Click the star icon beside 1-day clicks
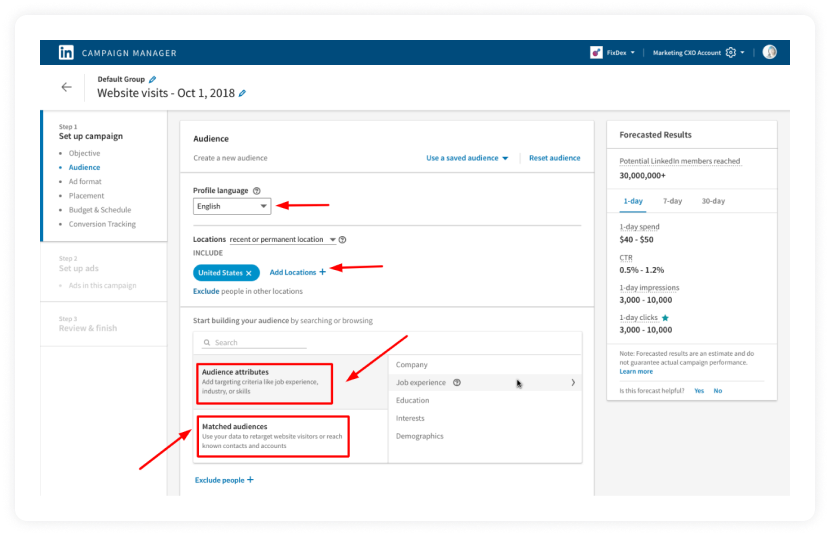Viewport: 830px width, 536px height. [x=665, y=318]
